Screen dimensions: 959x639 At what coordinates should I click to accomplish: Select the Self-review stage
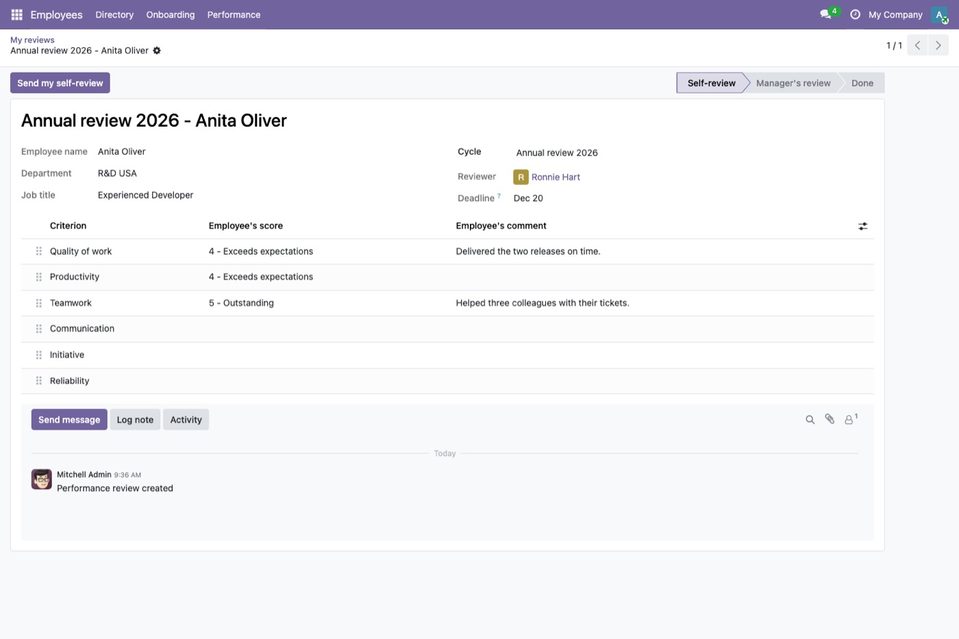coord(712,83)
